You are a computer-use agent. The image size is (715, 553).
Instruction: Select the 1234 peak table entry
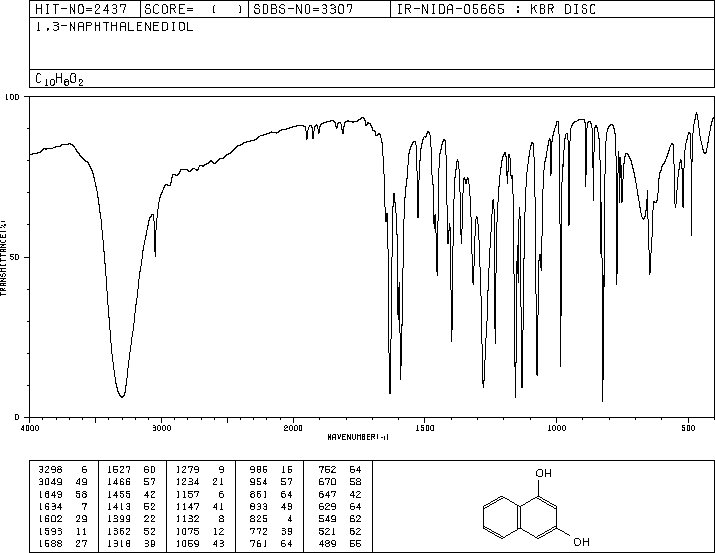coord(188,482)
